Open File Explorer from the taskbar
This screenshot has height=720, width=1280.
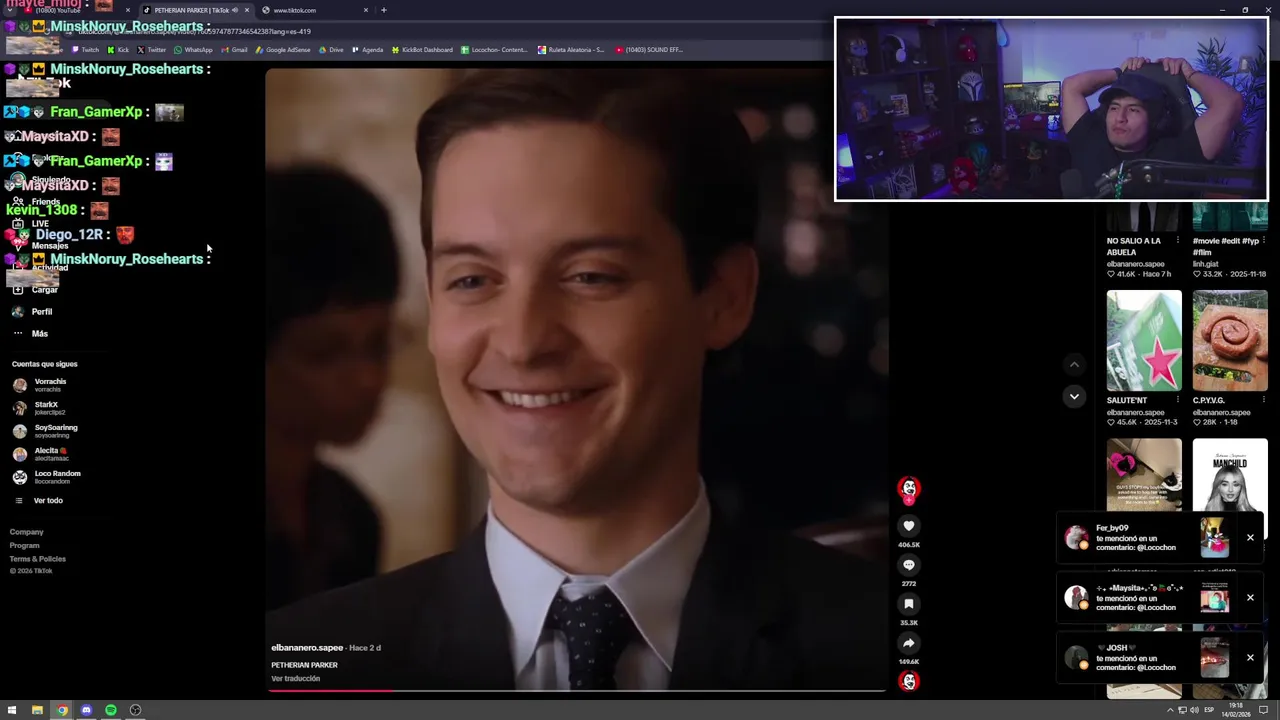(37, 710)
